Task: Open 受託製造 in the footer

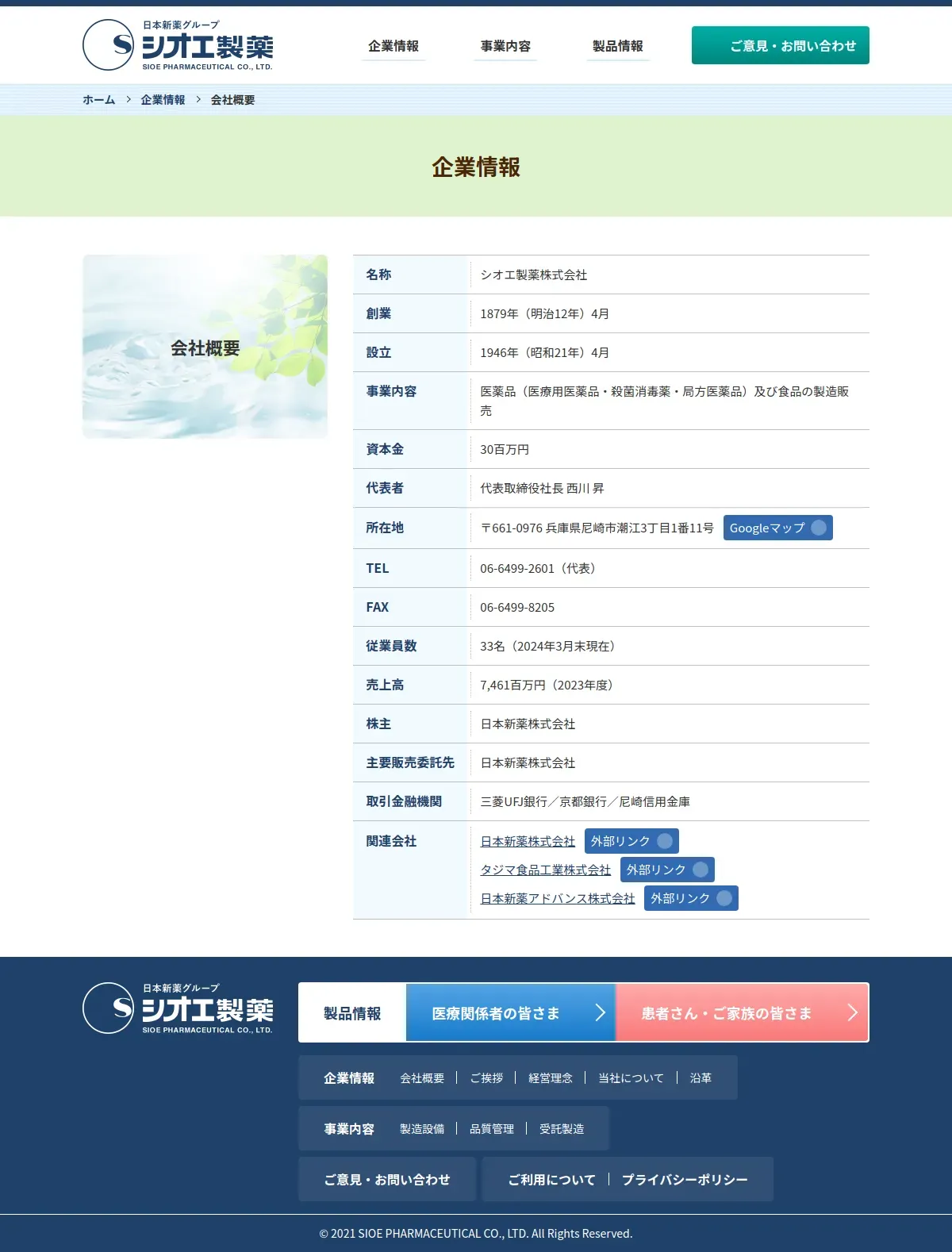Action: [562, 1128]
